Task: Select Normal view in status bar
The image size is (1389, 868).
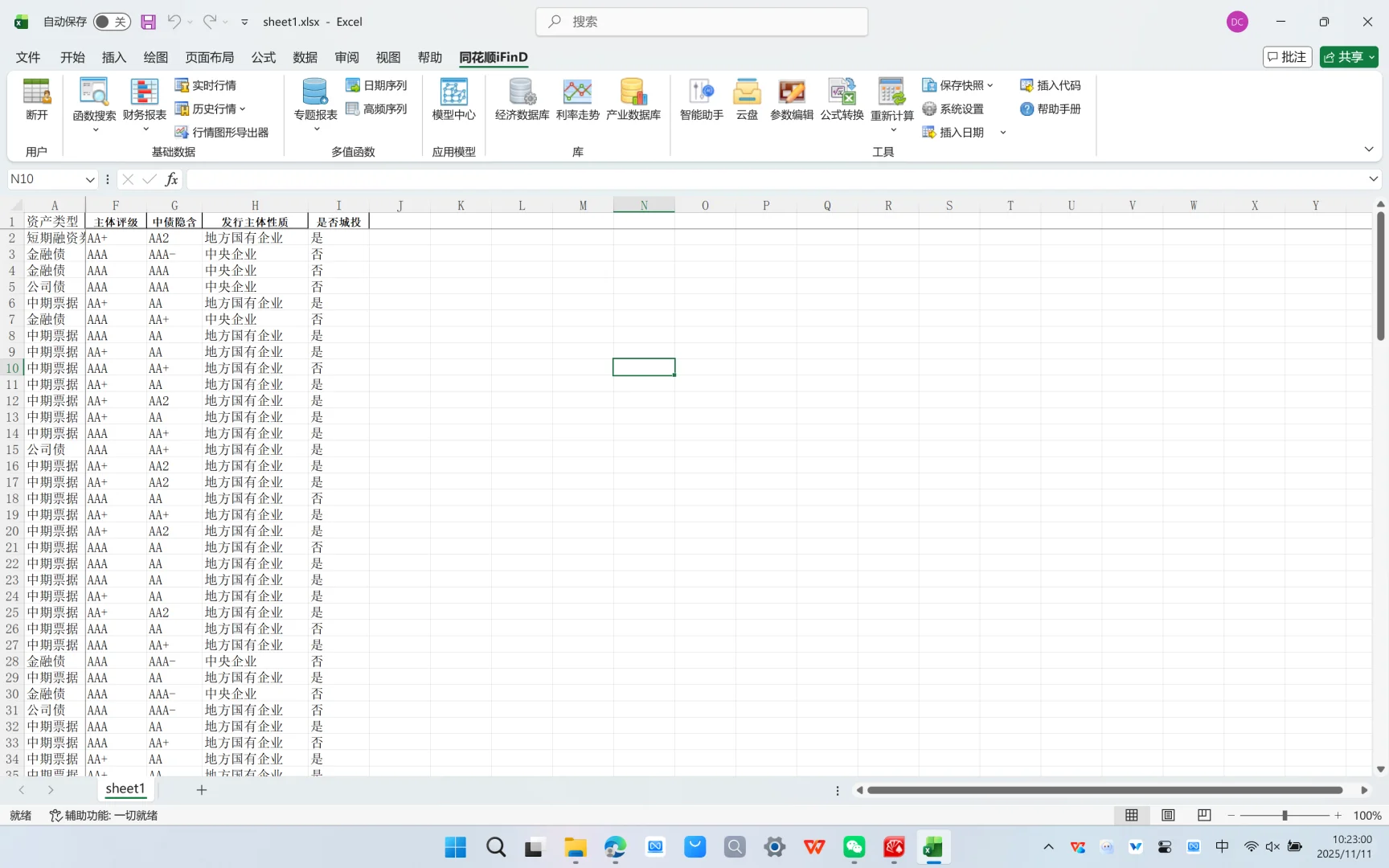Action: pyautogui.click(x=1132, y=815)
